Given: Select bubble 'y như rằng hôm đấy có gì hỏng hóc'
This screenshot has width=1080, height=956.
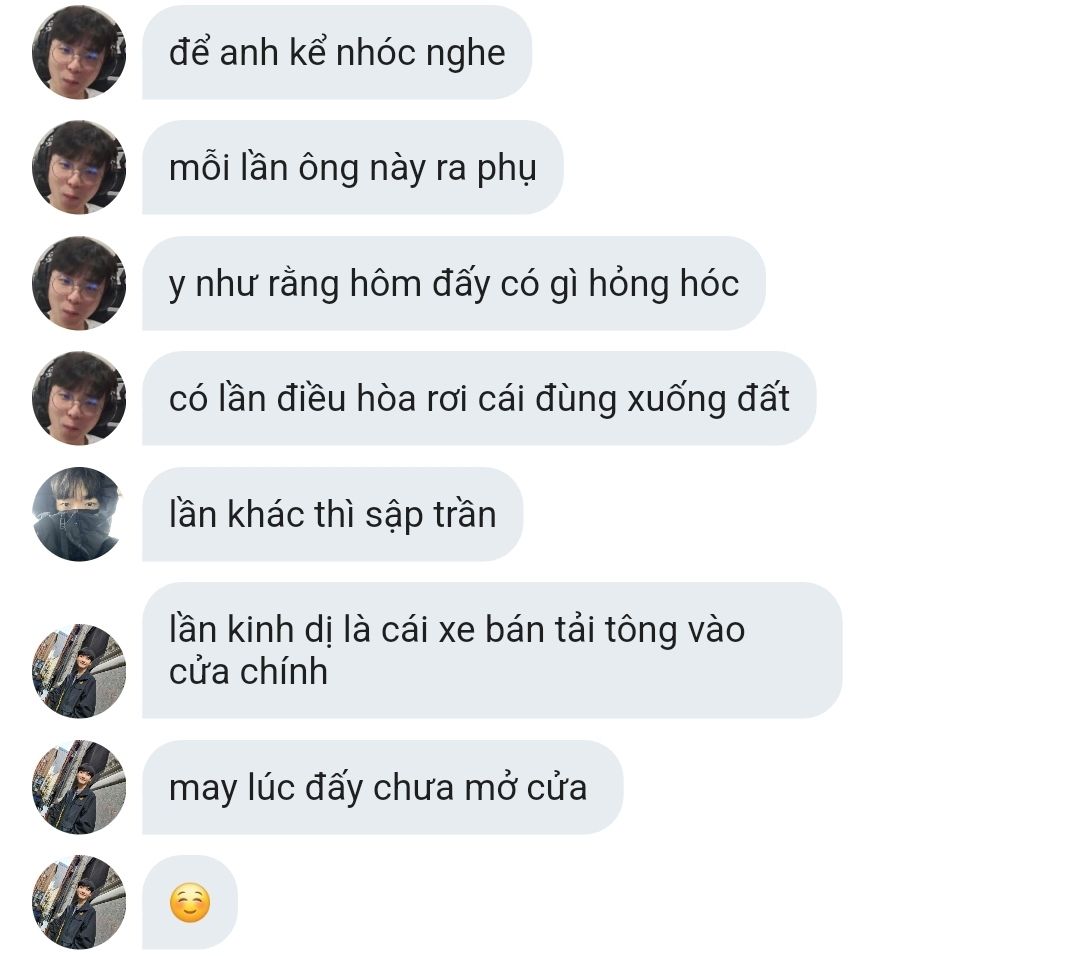Looking at the screenshot, I should click(x=454, y=283).
